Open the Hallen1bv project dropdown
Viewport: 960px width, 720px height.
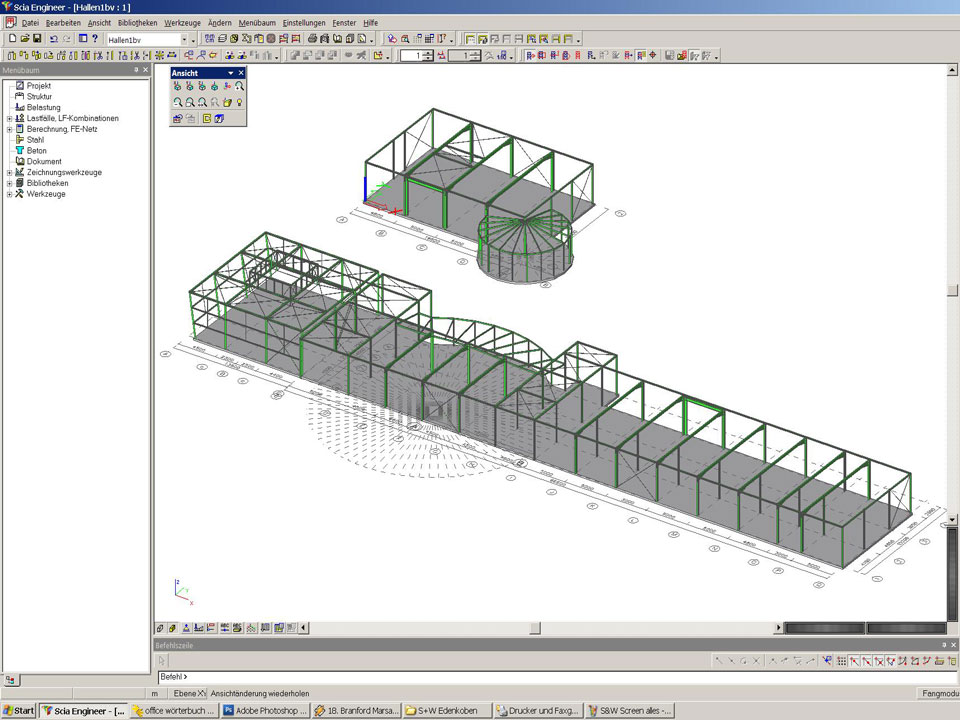tap(184, 39)
